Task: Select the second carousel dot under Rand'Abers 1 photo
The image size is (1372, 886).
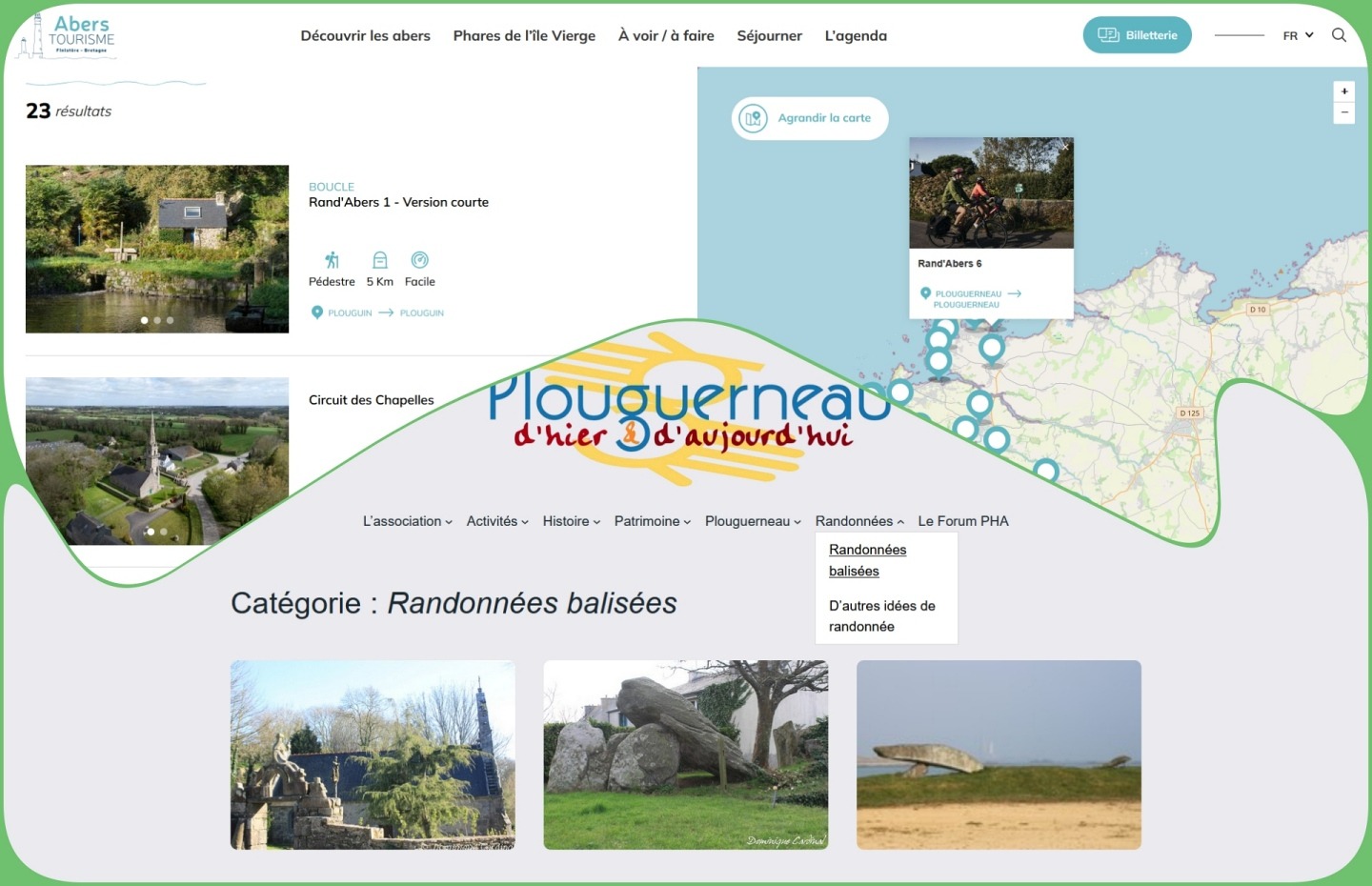Action: pyautogui.click(x=157, y=320)
